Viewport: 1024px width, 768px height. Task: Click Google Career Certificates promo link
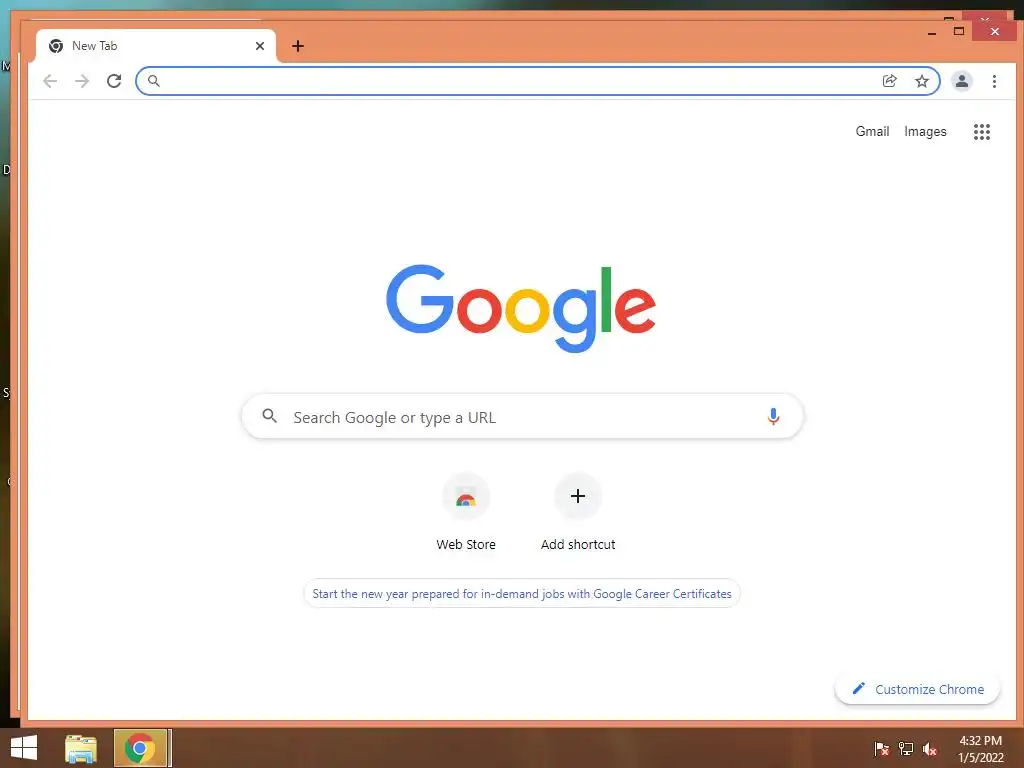pyautogui.click(x=522, y=594)
